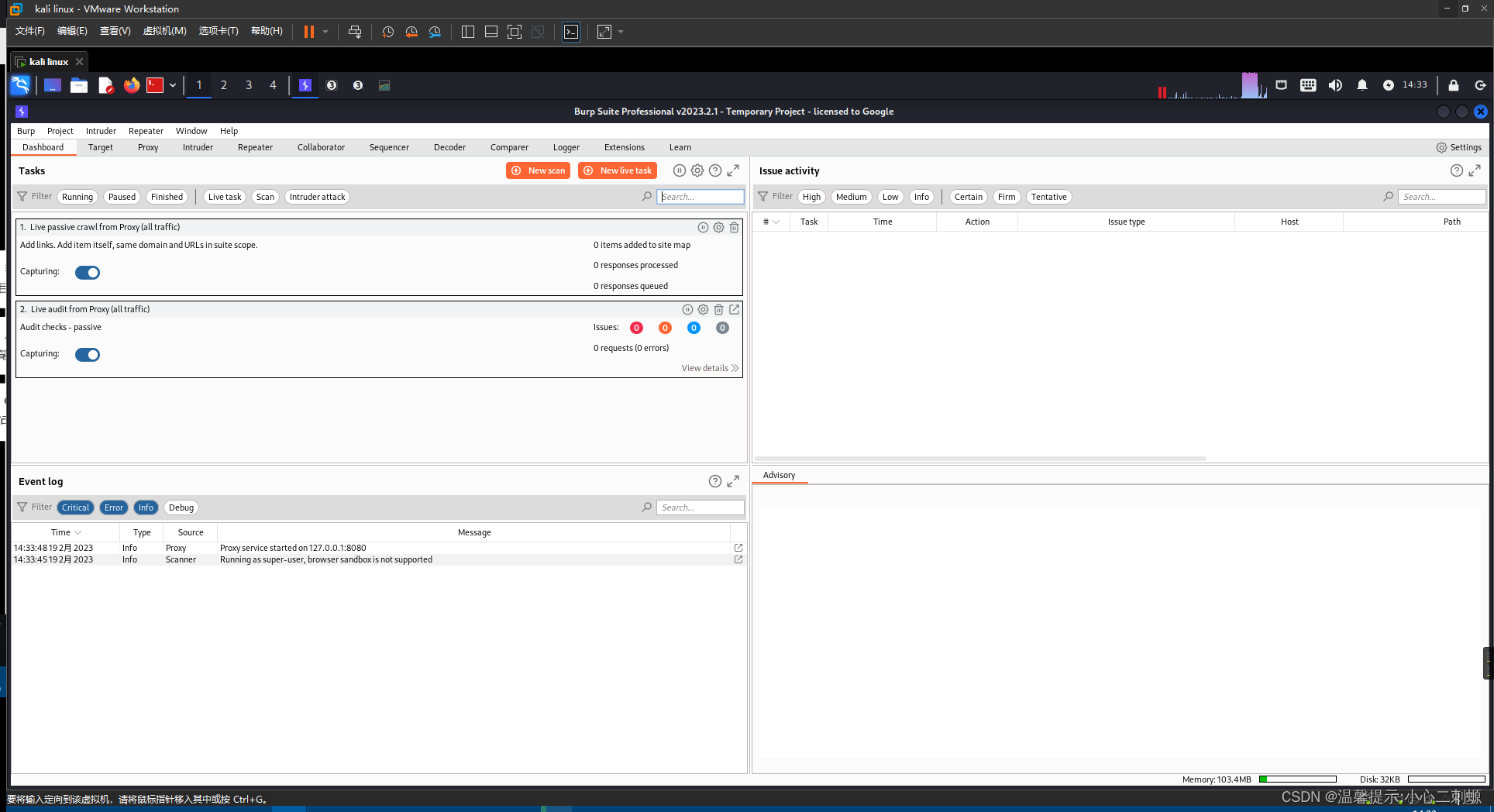
Task: Open the Extensions tab
Action: click(x=624, y=147)
